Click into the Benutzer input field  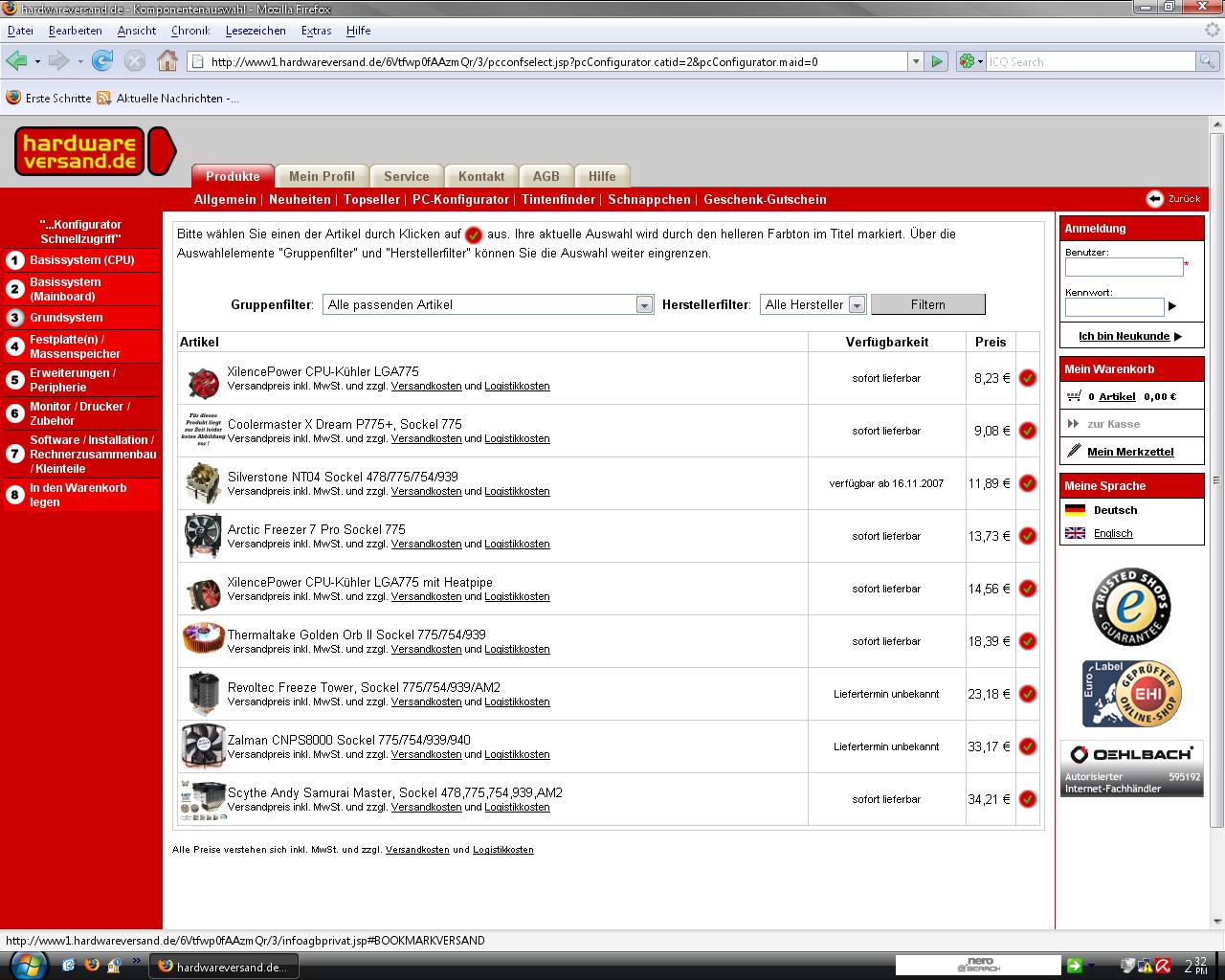(1124, 267)
